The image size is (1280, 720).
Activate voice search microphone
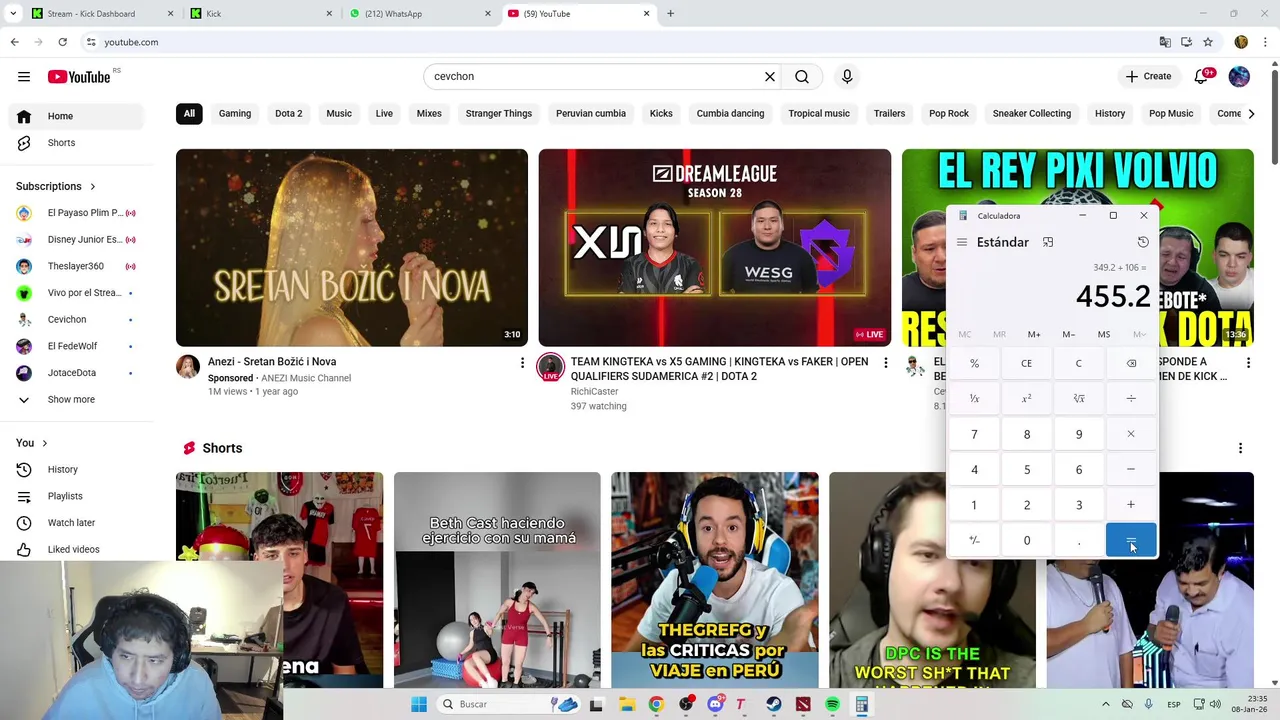847,76
